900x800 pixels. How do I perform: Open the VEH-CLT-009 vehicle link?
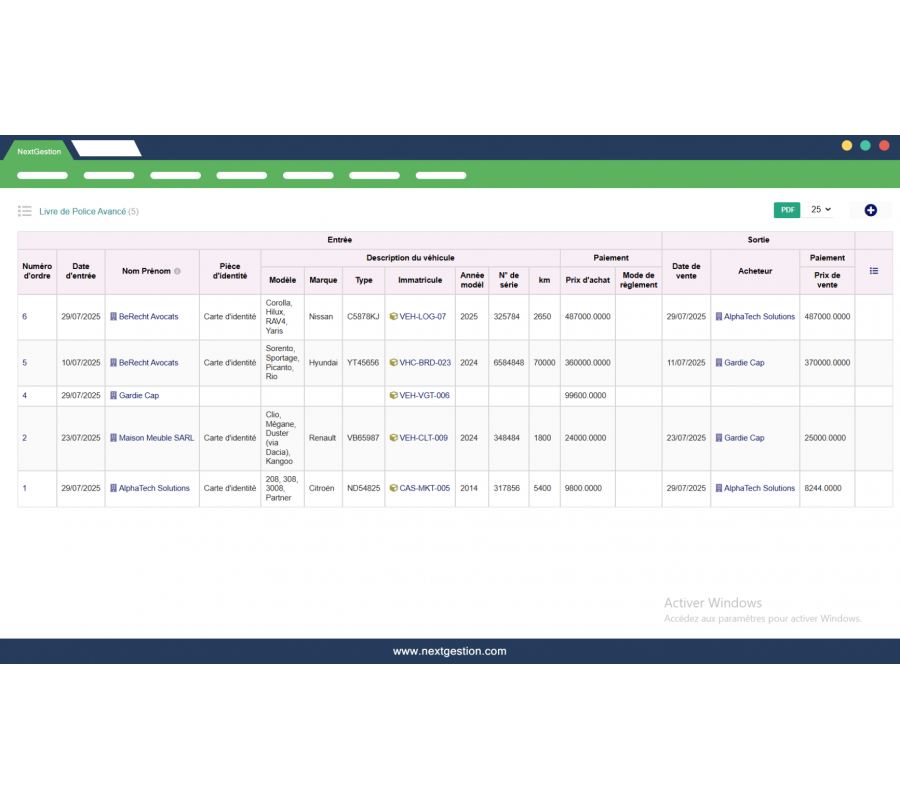[x=424, y=438]
